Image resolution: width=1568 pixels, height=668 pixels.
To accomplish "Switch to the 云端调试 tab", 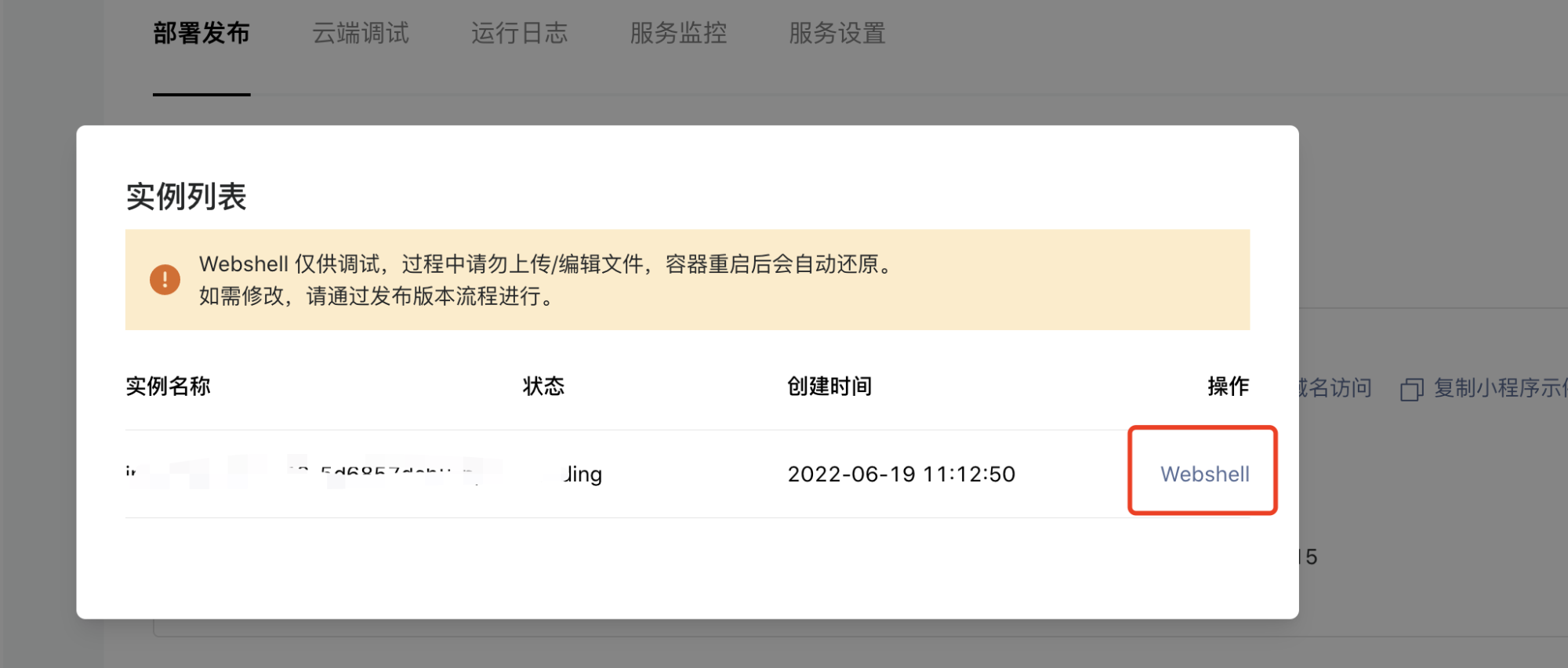I will (361, 33).
